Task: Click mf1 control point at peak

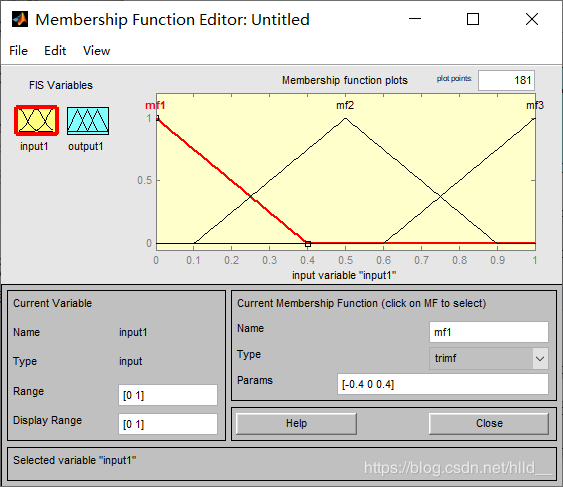Action: (x=157, y=118)
